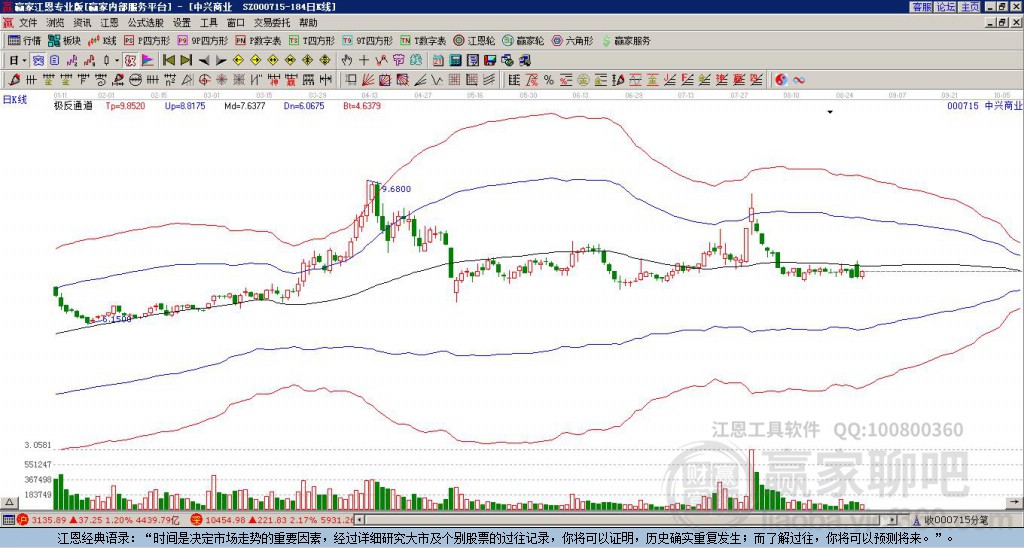Open the 资讯 menu
Screen dimensions: 1024x548
[x=82, y=23]
